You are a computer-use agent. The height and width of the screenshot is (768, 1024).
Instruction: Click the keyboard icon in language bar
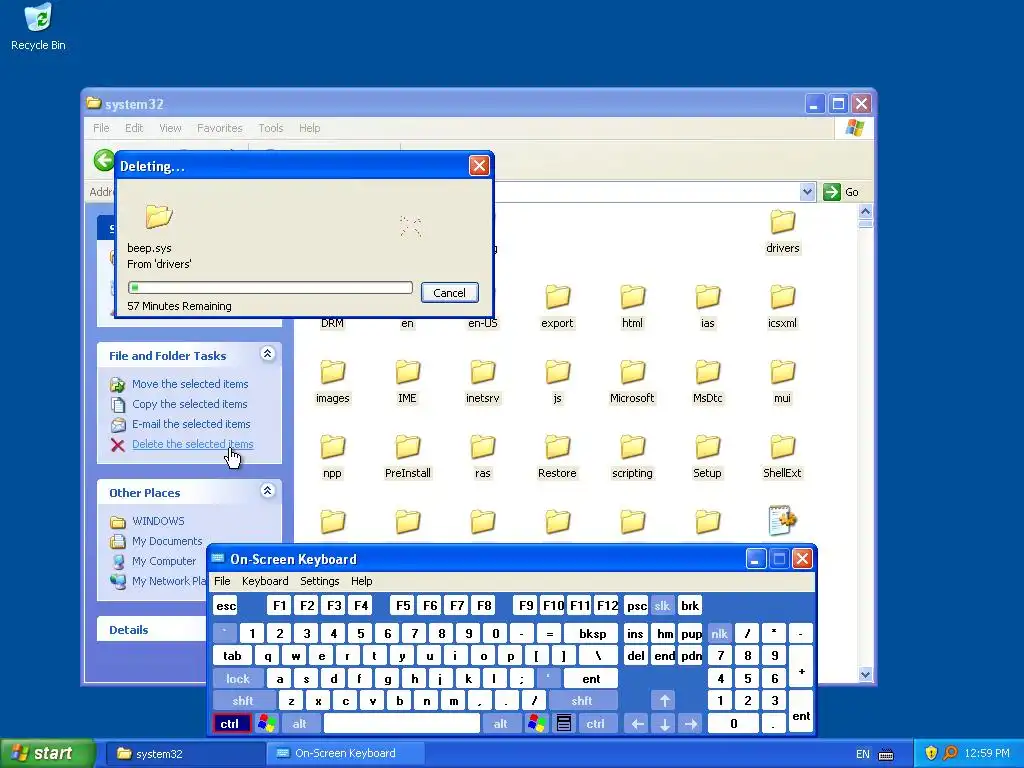pos(886,754)
